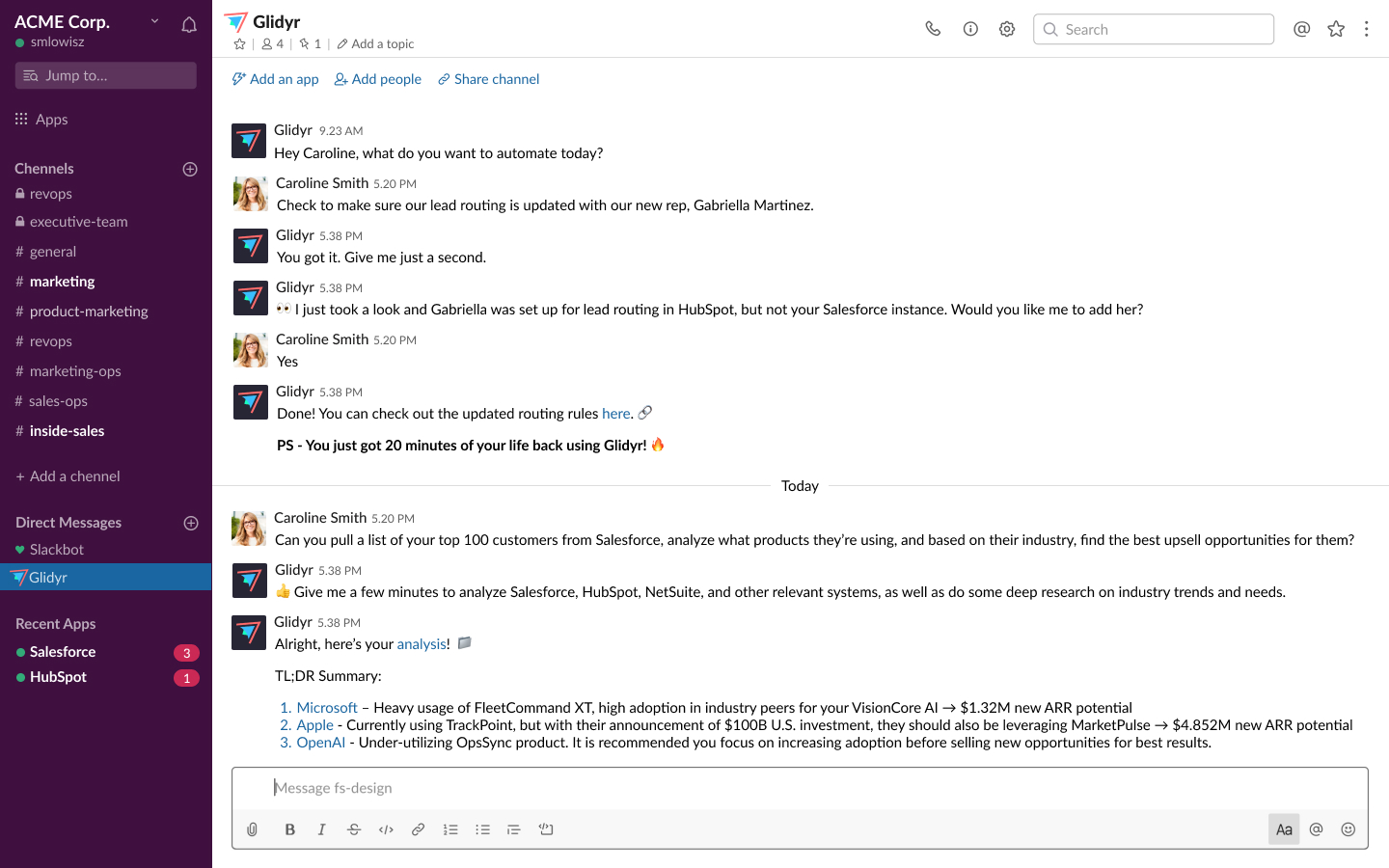
Task: Toggle bold formatting
Action: [289, 829]
